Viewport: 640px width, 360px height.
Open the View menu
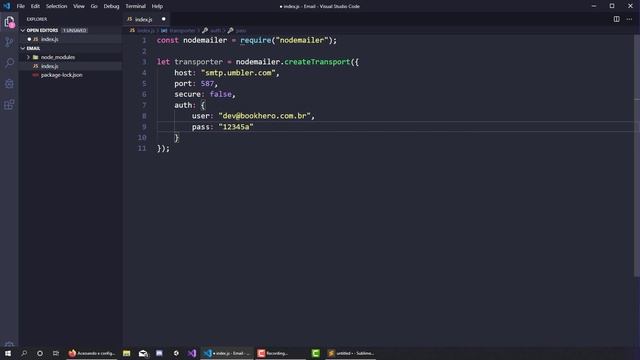click(x=79, y=6)
